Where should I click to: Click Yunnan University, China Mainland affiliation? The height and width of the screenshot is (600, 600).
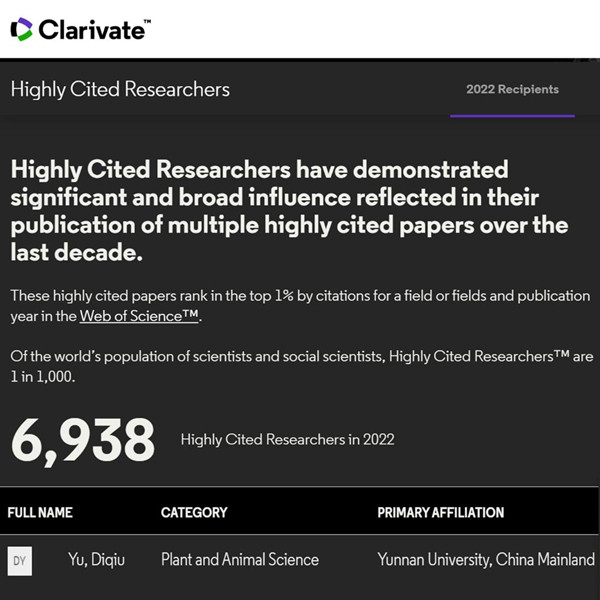pos(486,560)
